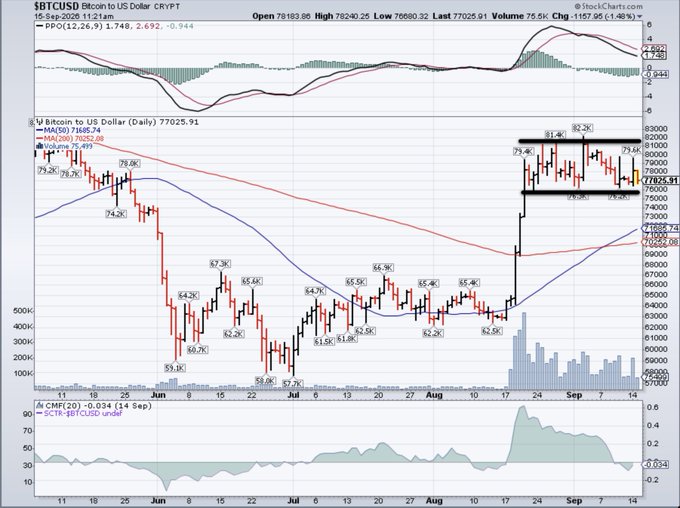Click the 79.2K price annotation in May
Viewport: 680px width, 508px height.
[48, 170]
